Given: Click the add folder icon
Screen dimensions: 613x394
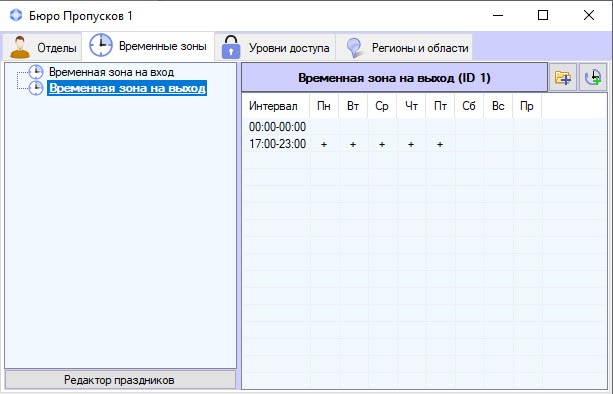Looking at the screenshot, I should tap(563, 77).
